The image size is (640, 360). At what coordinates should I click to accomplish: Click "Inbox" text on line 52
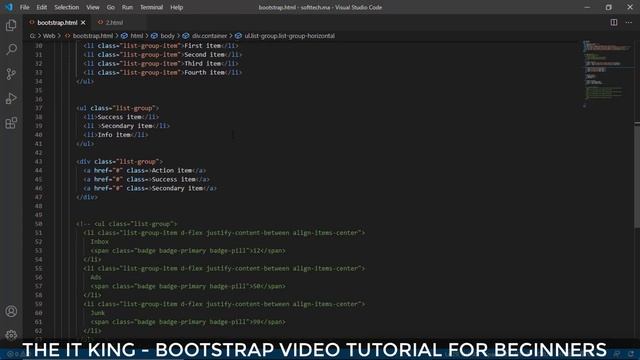100,242
